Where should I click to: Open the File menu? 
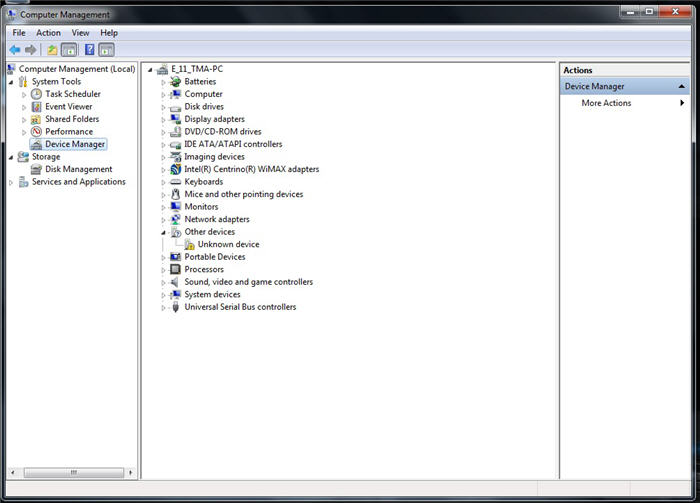pyautogui.click(x=19, y=33)
